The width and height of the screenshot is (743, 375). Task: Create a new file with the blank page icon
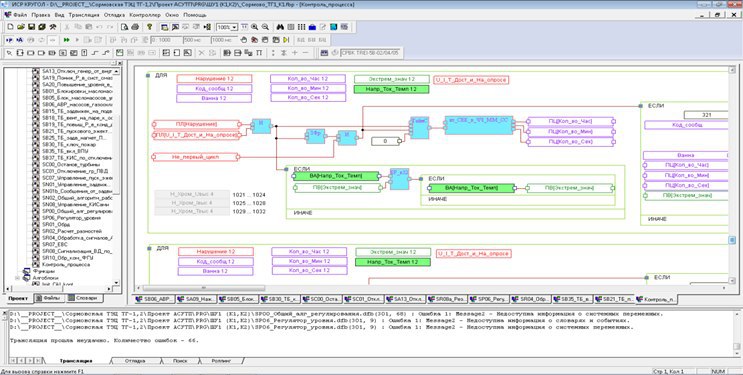click(x=10, y=27)
